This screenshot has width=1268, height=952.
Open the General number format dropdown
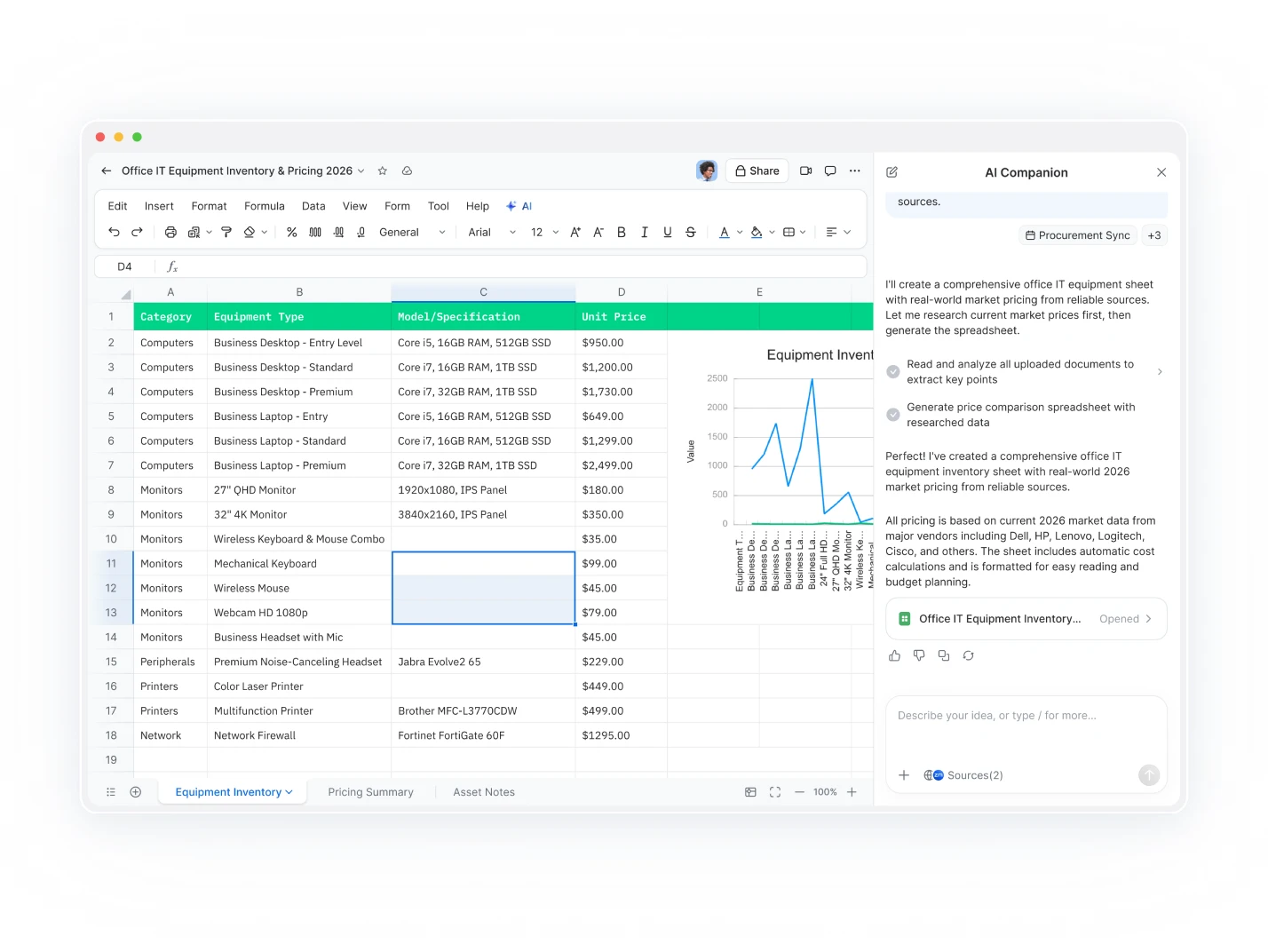[x=411, y=232]
